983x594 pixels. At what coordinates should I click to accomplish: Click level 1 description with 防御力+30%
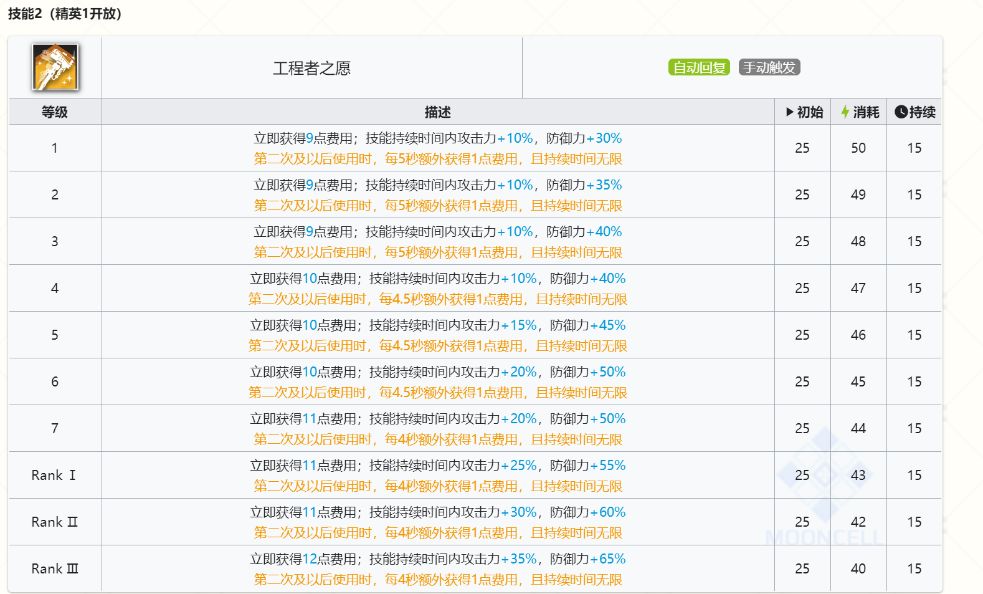point(438,148)
